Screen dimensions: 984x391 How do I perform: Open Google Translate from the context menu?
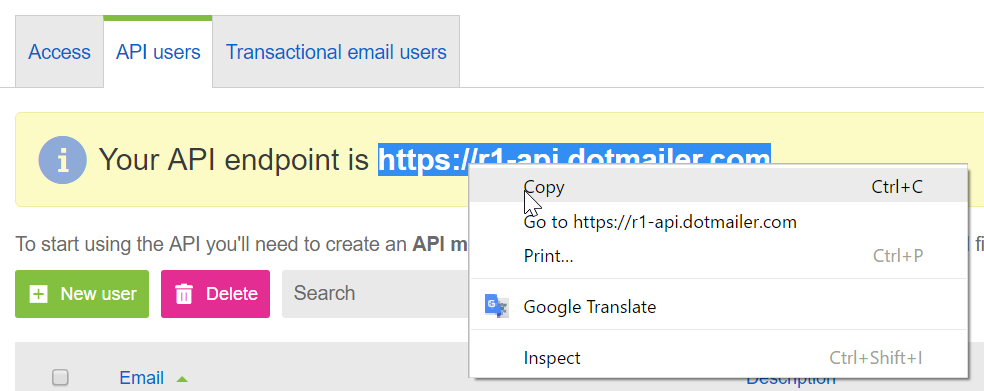click(x=719, y=307)
